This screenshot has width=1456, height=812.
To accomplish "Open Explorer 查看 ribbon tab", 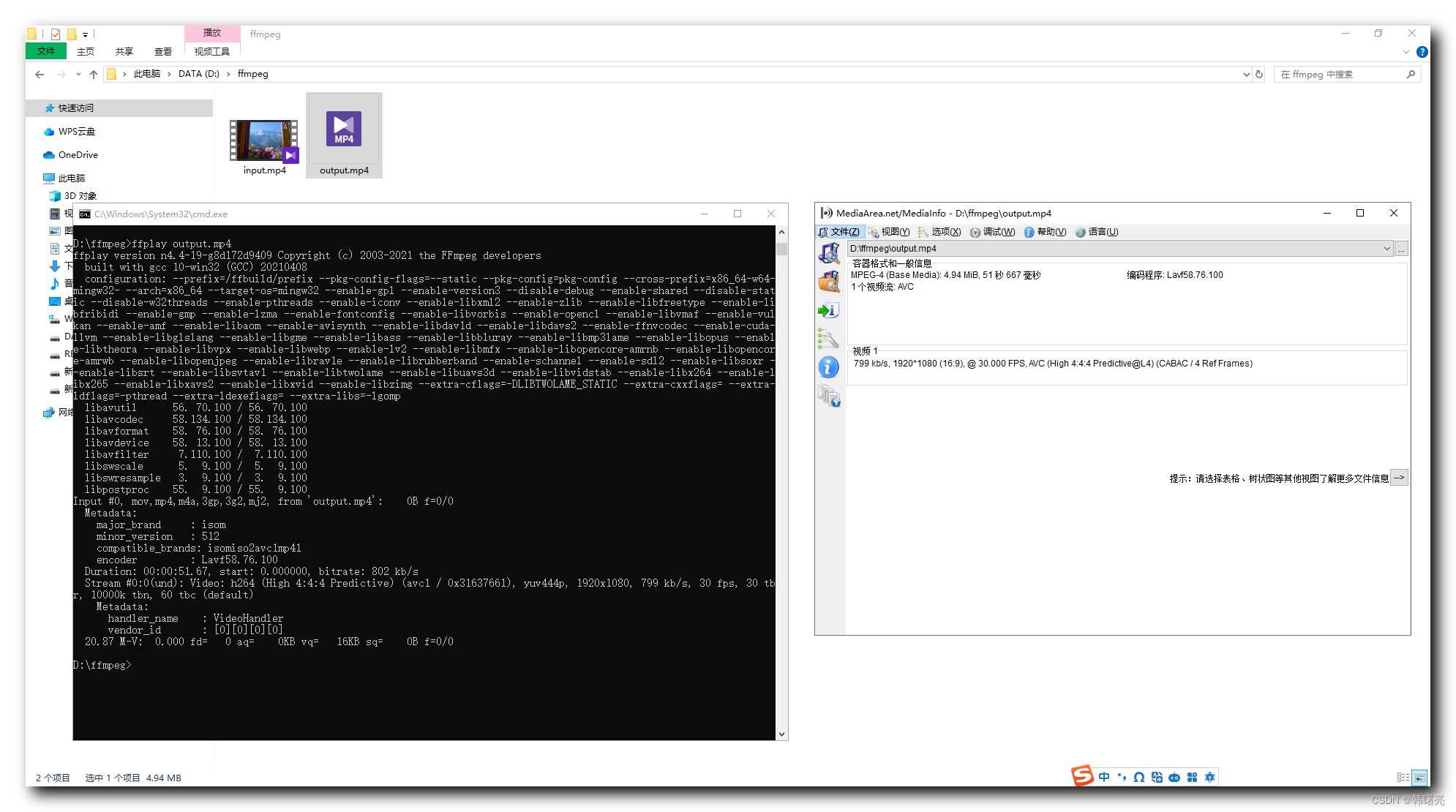I will [163, 52].
